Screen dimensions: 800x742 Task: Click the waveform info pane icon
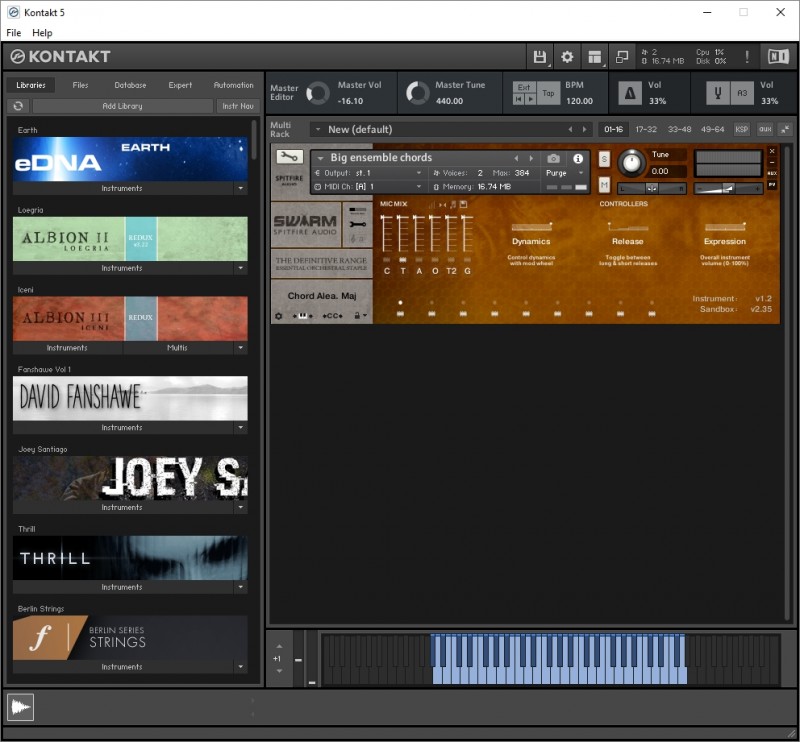click(x=20, y=707)
